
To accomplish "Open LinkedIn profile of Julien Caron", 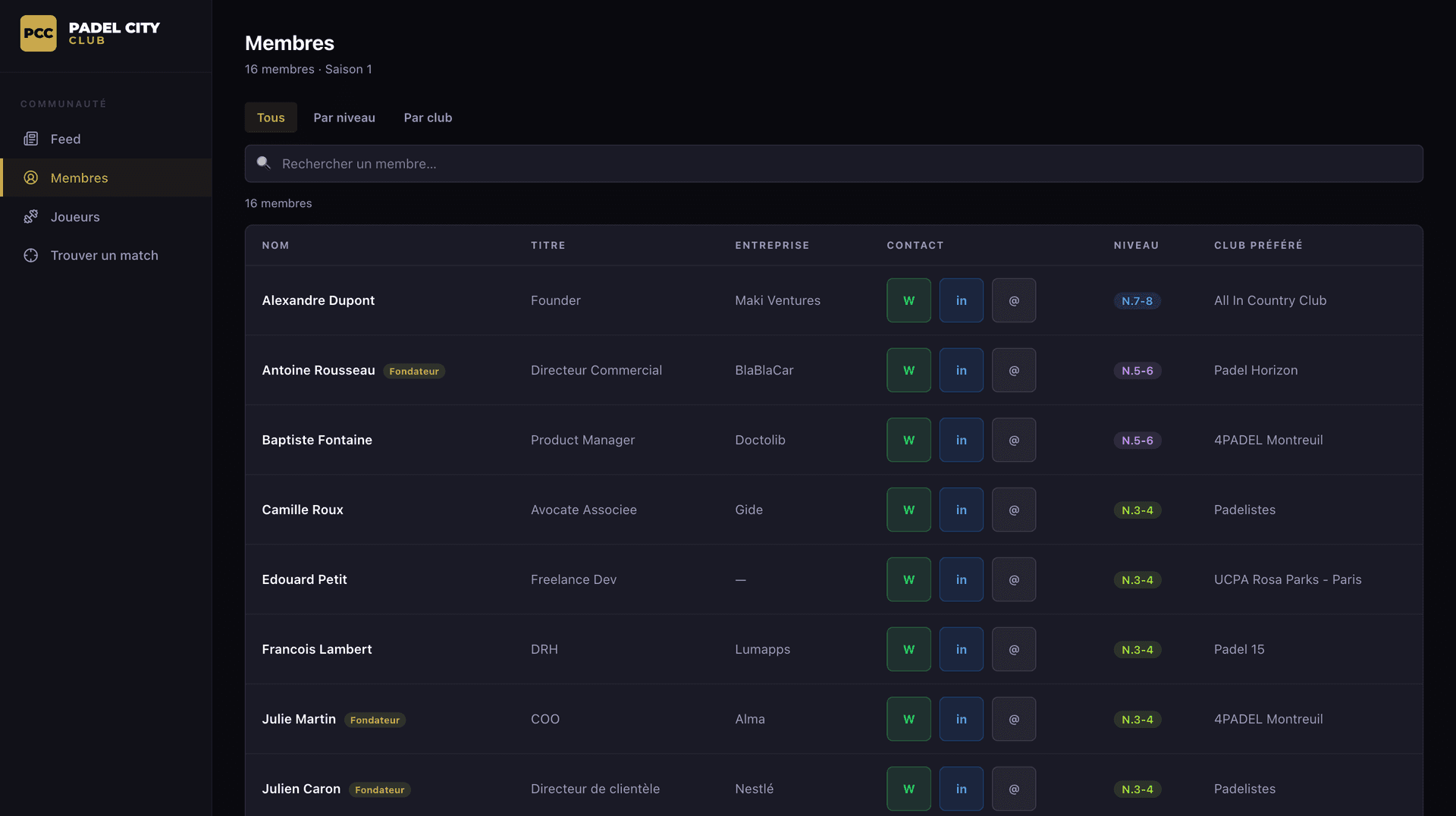I will 962,789.
